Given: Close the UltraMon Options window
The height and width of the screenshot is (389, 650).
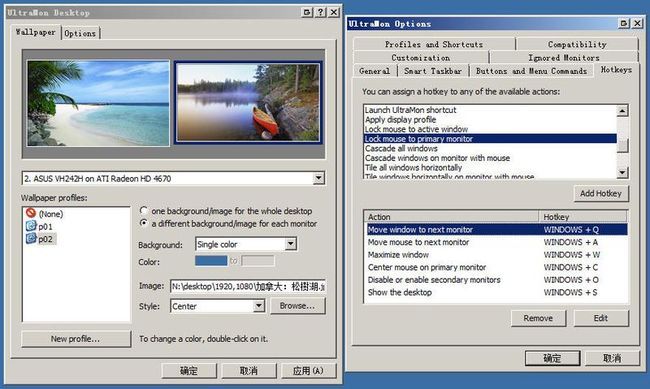Looking at the screenshot, I should click(638, 23).
